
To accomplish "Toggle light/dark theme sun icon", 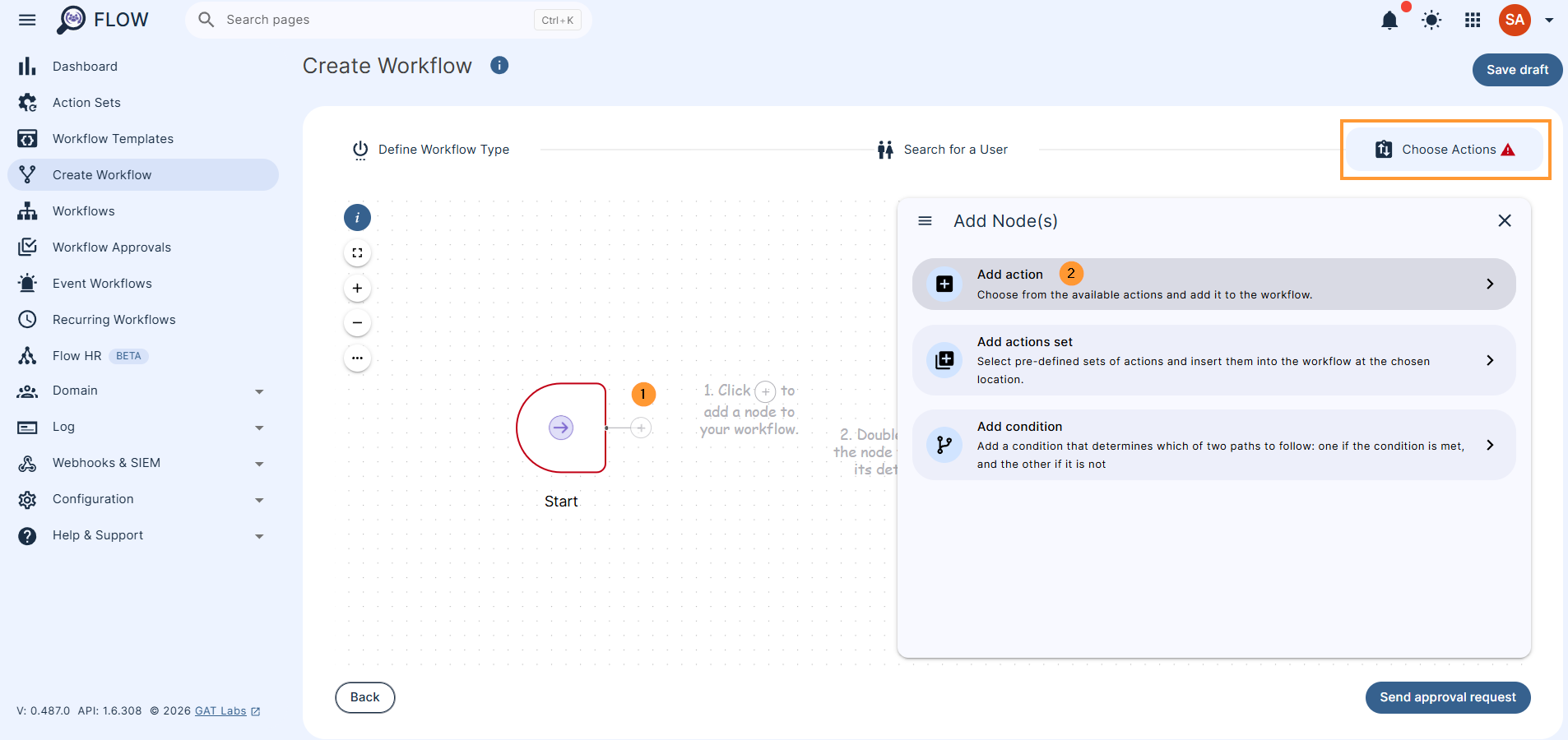I will [x=1431, y=20].
